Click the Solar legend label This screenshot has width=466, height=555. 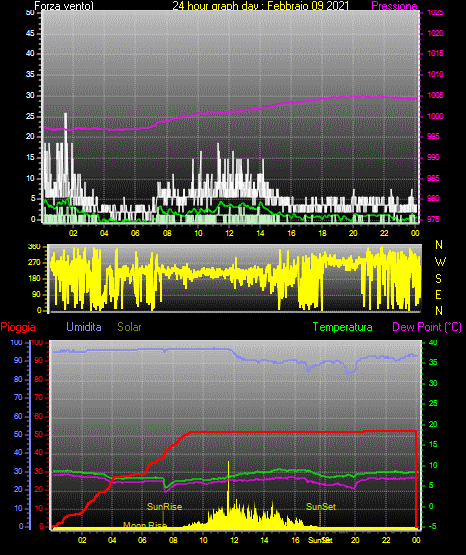tap(129, 327)
